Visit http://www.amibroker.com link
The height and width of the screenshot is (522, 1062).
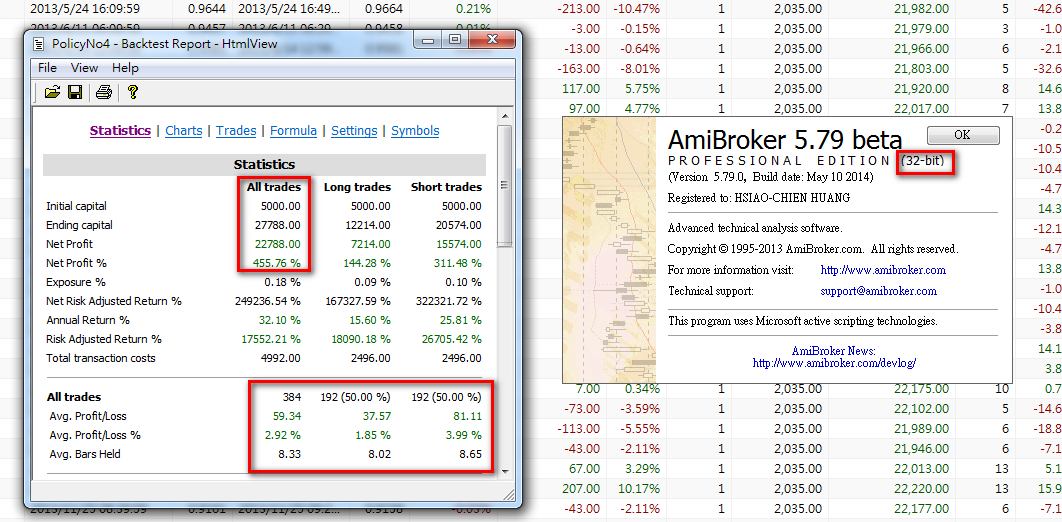[883, 269]
